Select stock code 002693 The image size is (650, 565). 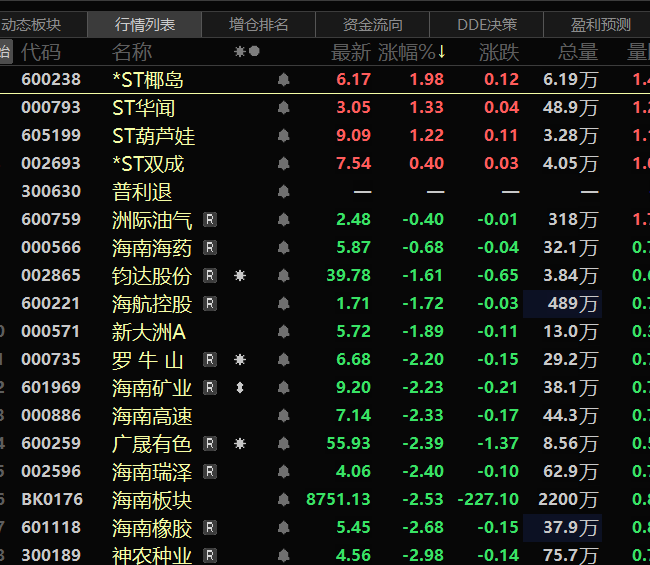tap(51, 163)
